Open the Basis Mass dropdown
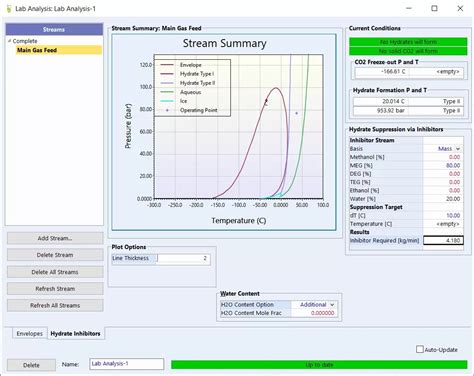Screen dimensions: 474x376 pos(458,149)
